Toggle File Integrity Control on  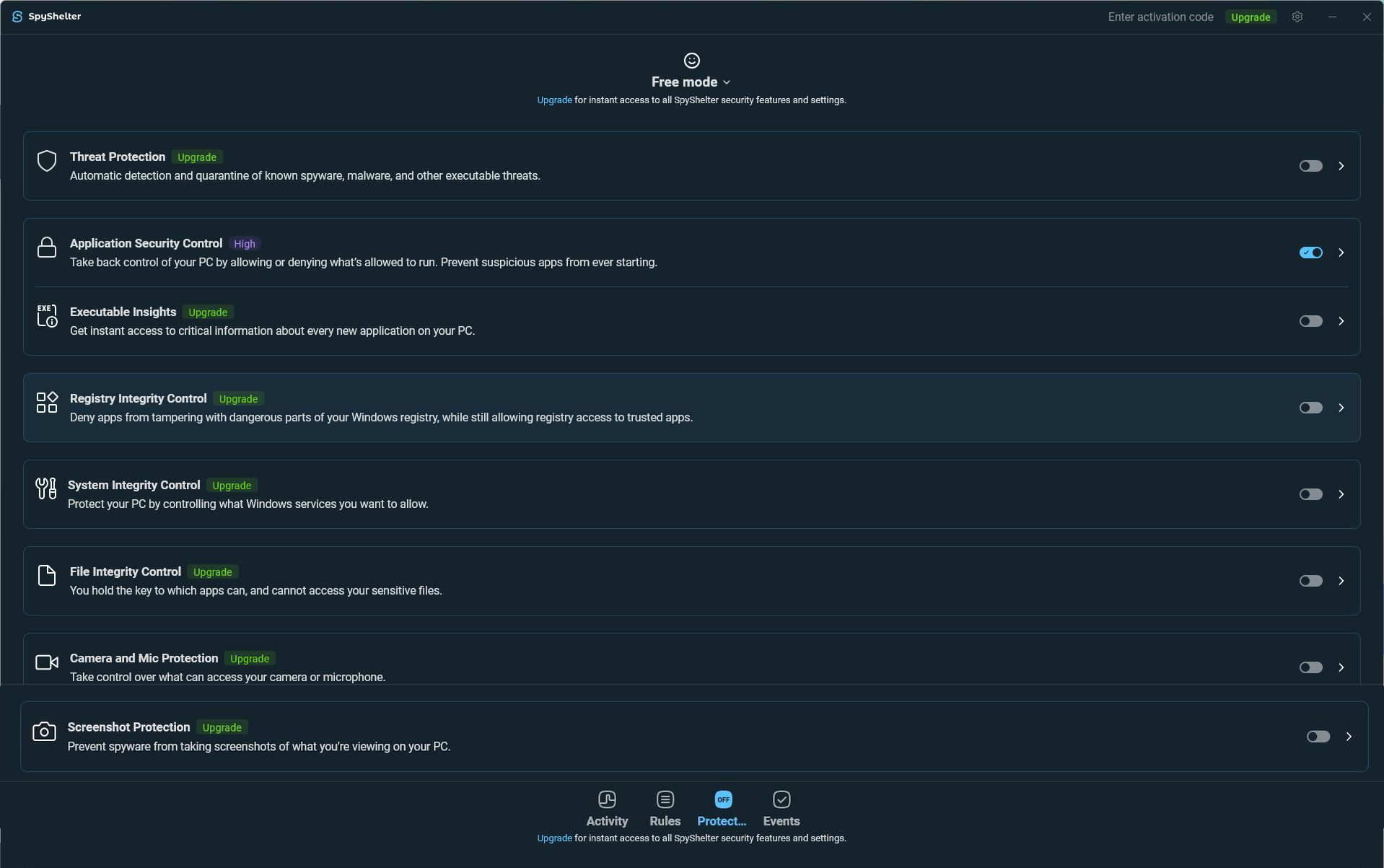1311,581
